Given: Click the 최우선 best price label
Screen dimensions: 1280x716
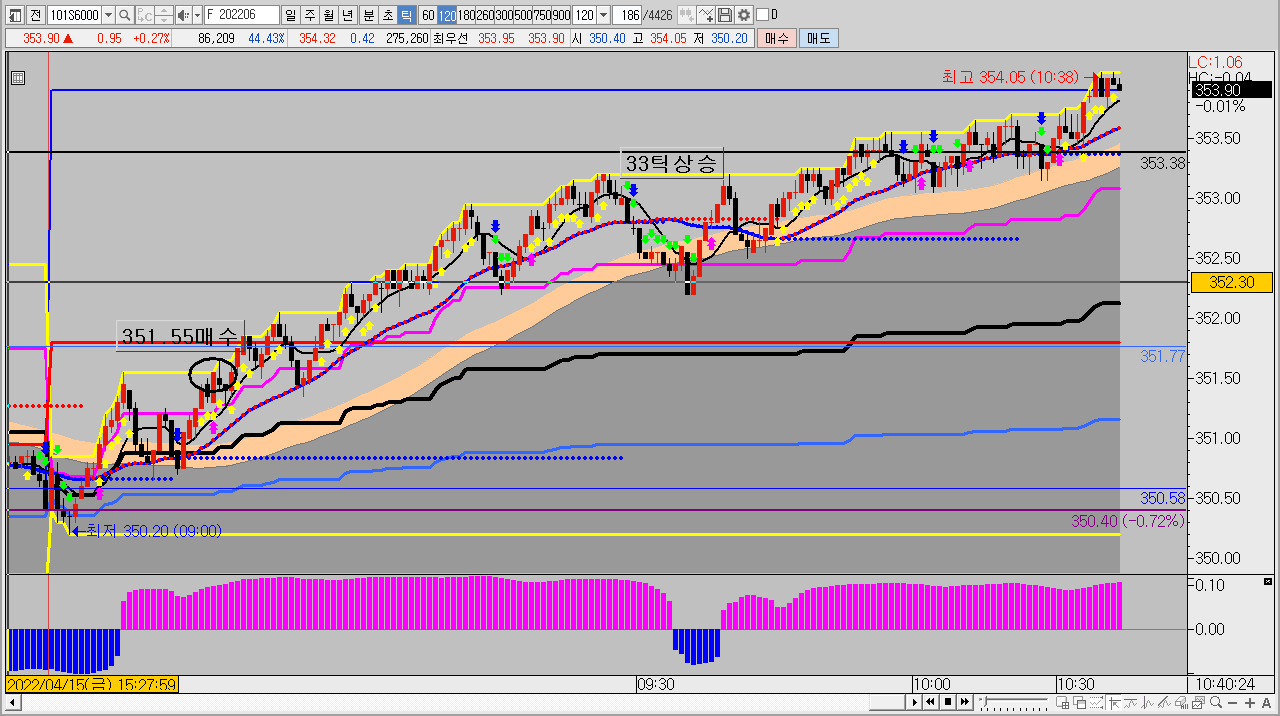Looking at the screenshot, I should click(450, 38).
